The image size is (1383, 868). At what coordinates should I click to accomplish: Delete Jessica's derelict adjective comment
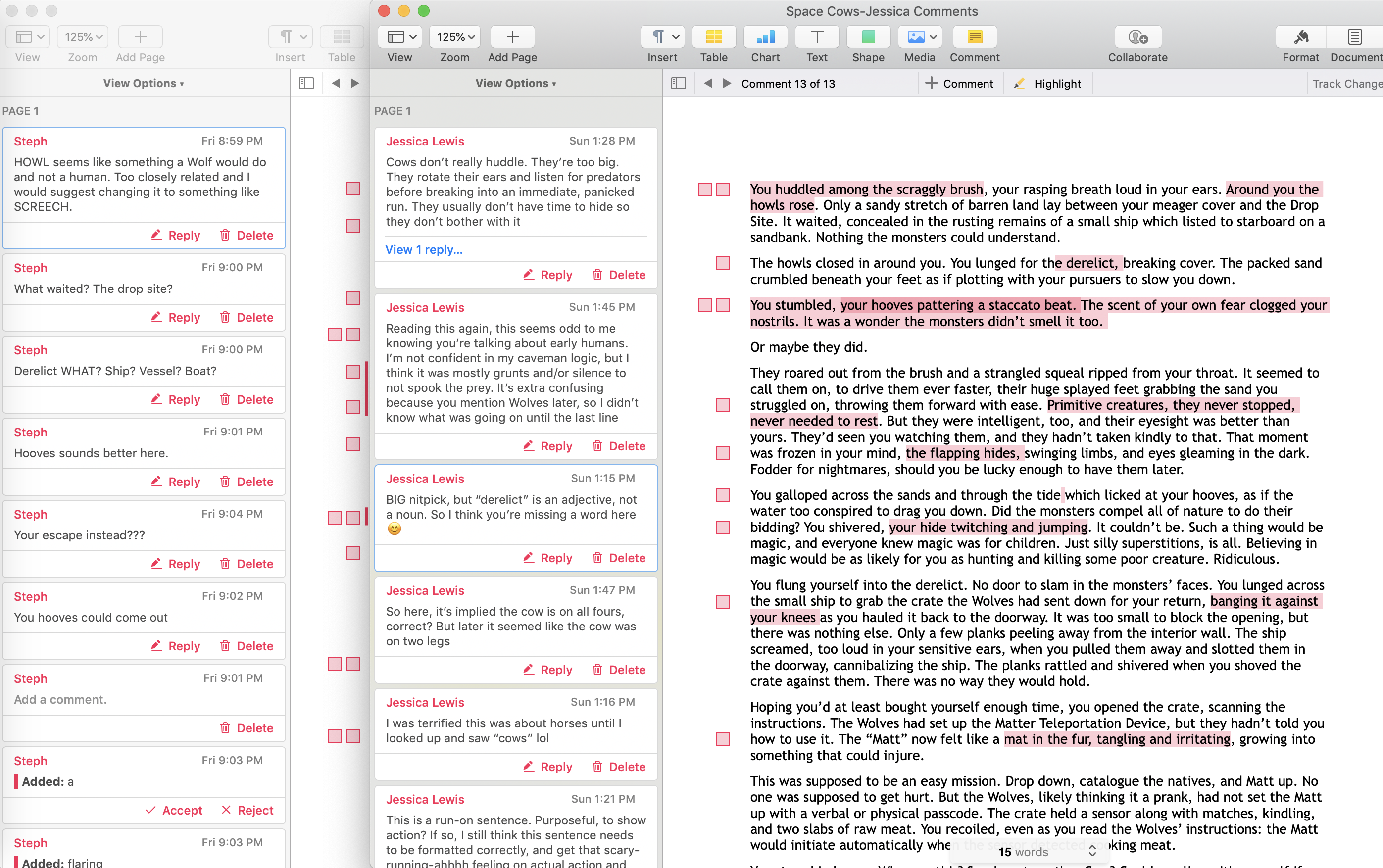(x=619, y=558)
